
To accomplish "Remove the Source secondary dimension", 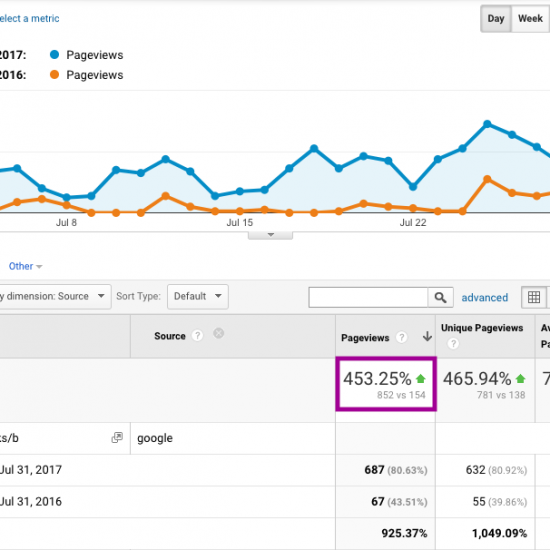I will 219,333.
